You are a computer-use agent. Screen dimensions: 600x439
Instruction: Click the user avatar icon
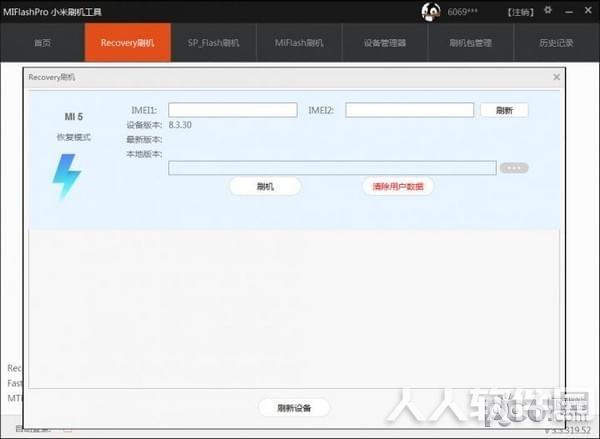430,12
